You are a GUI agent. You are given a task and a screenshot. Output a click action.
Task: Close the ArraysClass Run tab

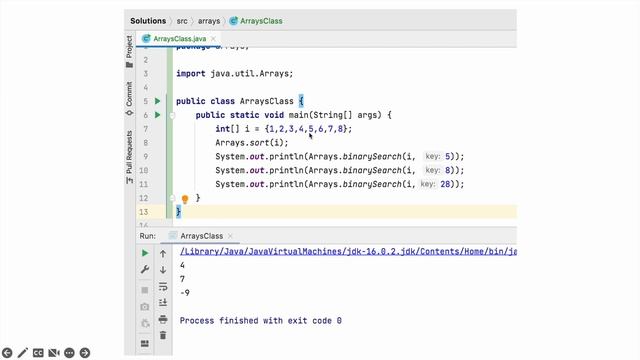[230, 236]
